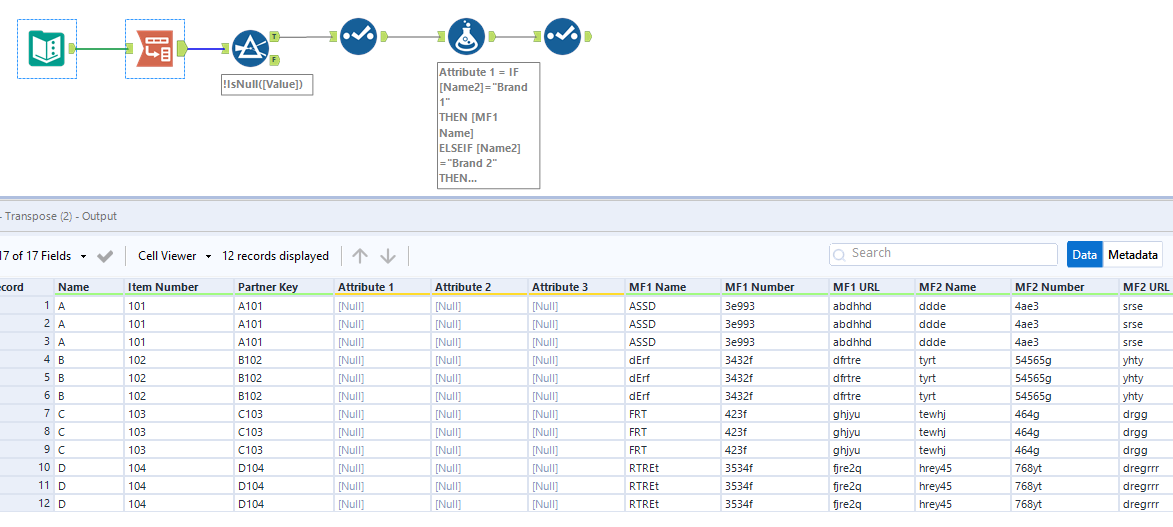Select the first Select tool after Filter
This screenshot has height=527, width=1173.
tap(358, 37)
